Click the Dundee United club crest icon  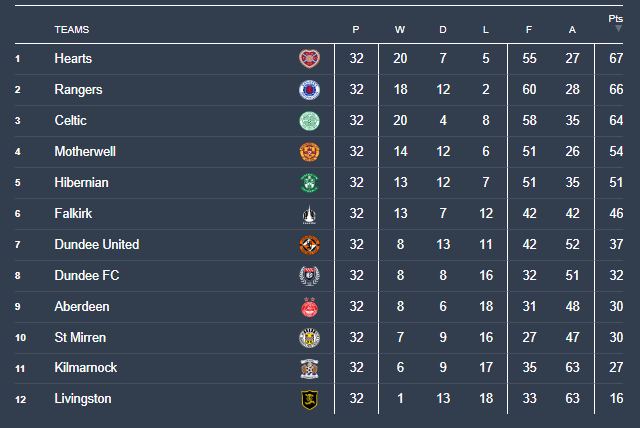(x=309, y=245)
